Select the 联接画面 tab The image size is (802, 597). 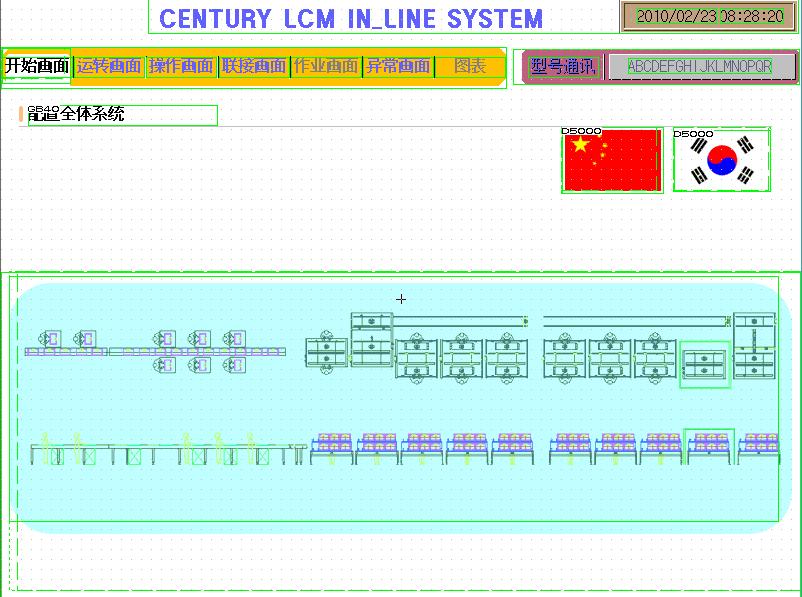(x=254, y=67)
